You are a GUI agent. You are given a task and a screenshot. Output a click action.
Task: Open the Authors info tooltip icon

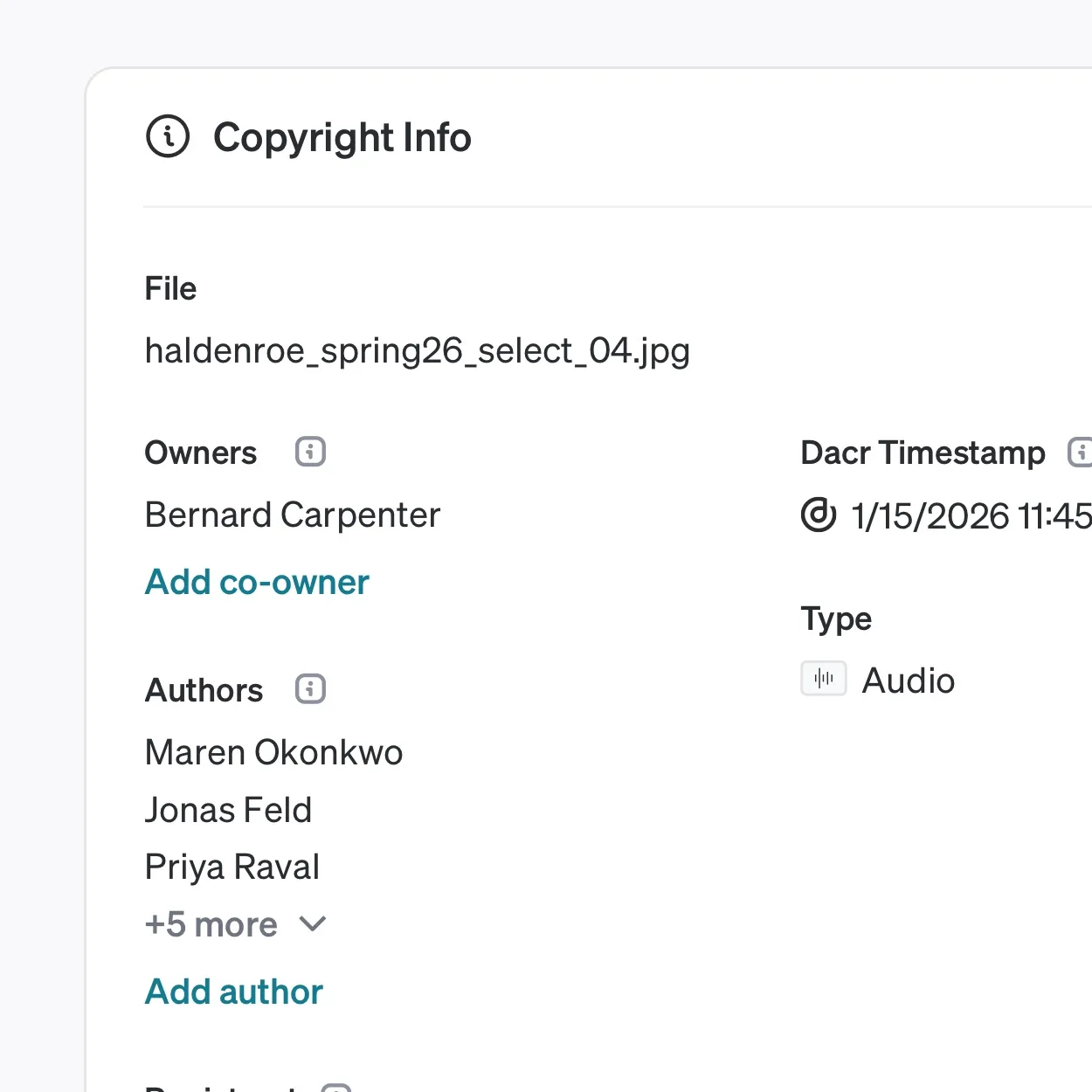click(x=310, y=689)
